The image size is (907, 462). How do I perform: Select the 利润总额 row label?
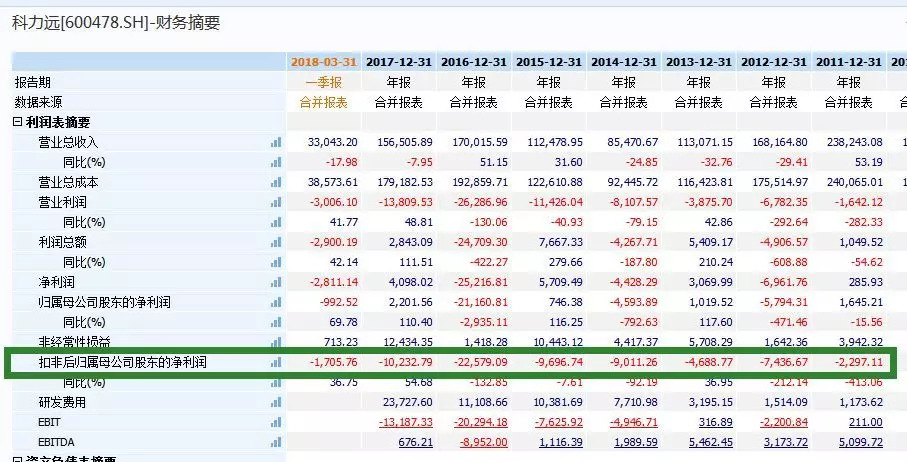[62, 242]
